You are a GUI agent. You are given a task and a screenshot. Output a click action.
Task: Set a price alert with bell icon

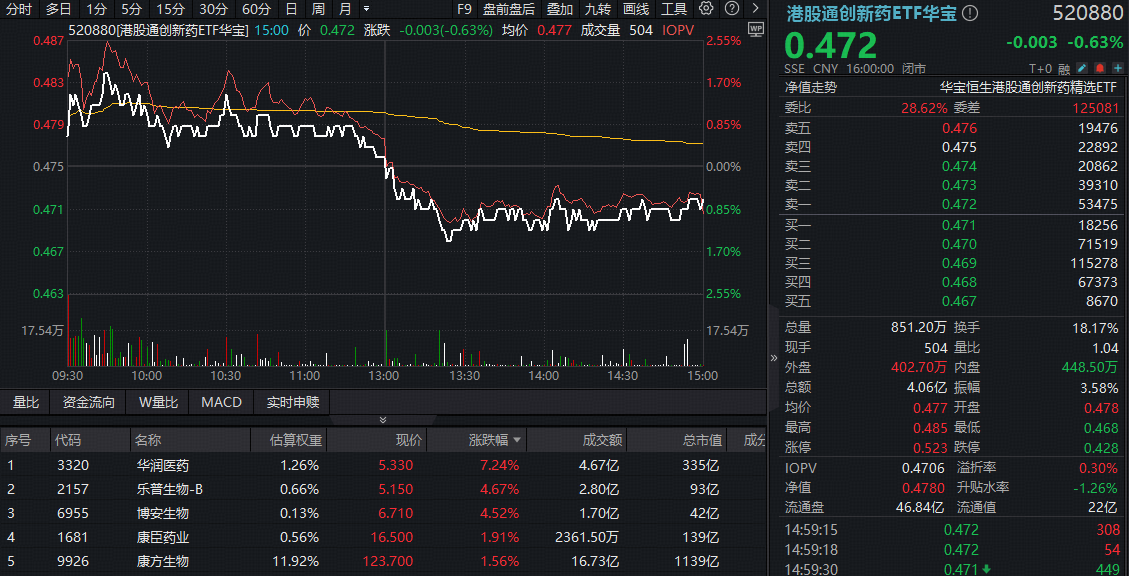pos(1099,68)
